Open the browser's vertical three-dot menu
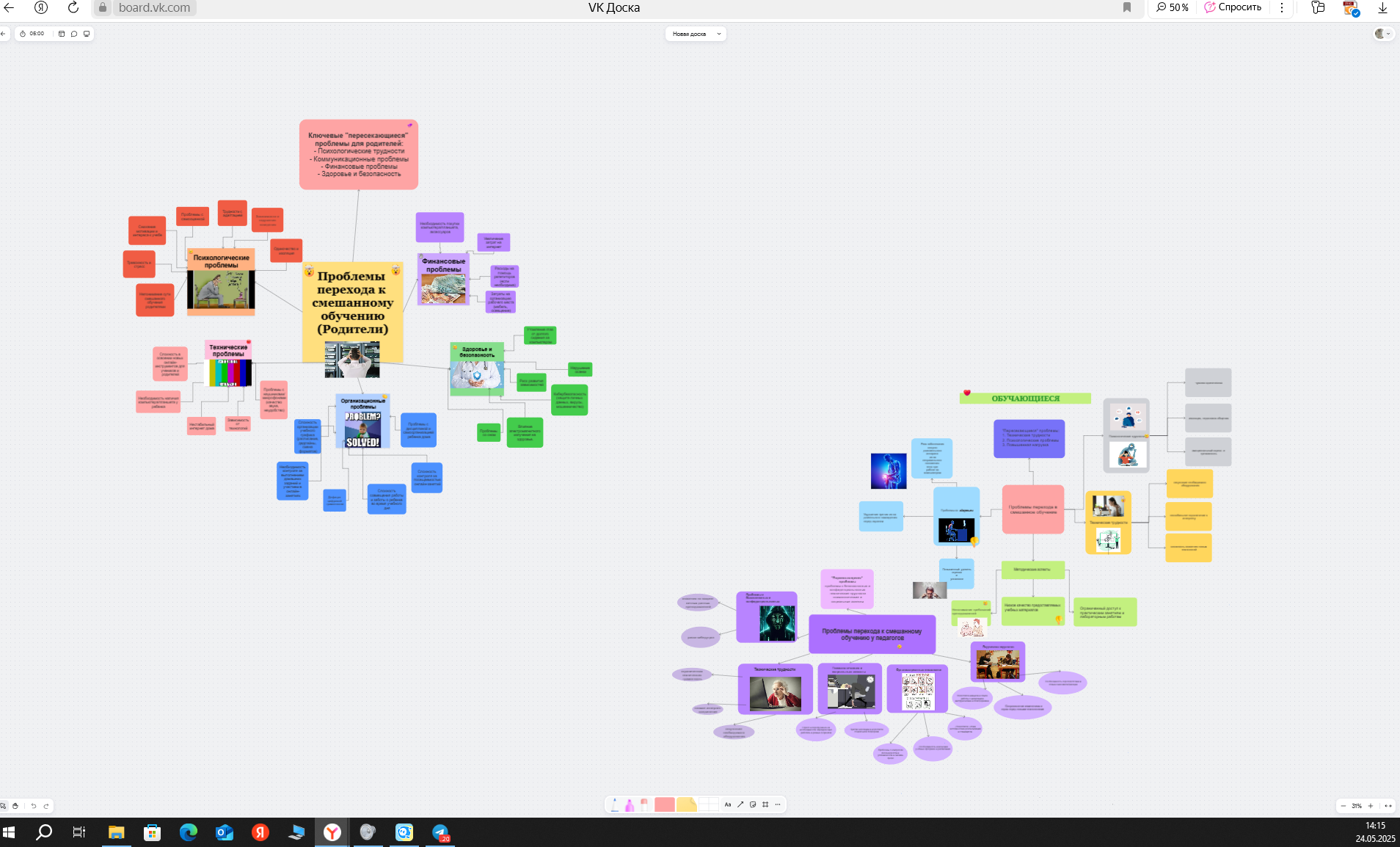The image size is (1400, 847). point(1282,7)
